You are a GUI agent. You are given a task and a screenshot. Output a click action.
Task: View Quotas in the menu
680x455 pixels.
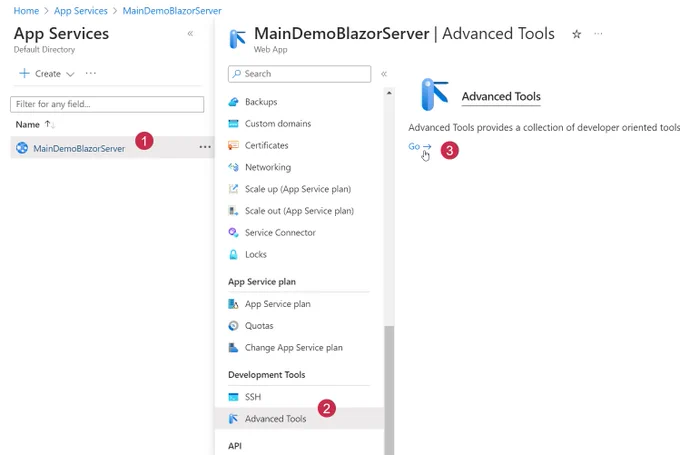pos(259,326)
